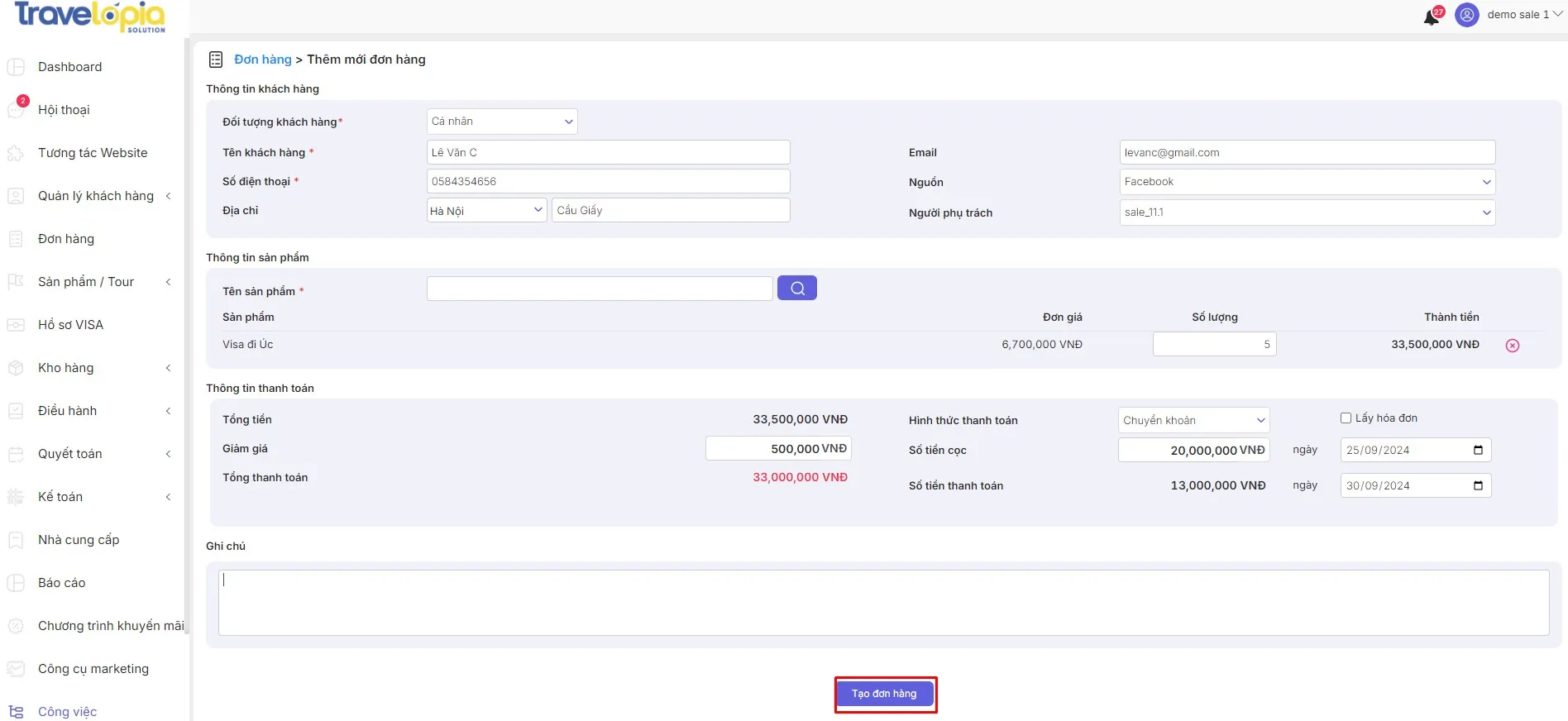Click the Nhà cung cấp icon
Image resolution: width=1568 pixels, height=721 pixels.
(16, 540)
